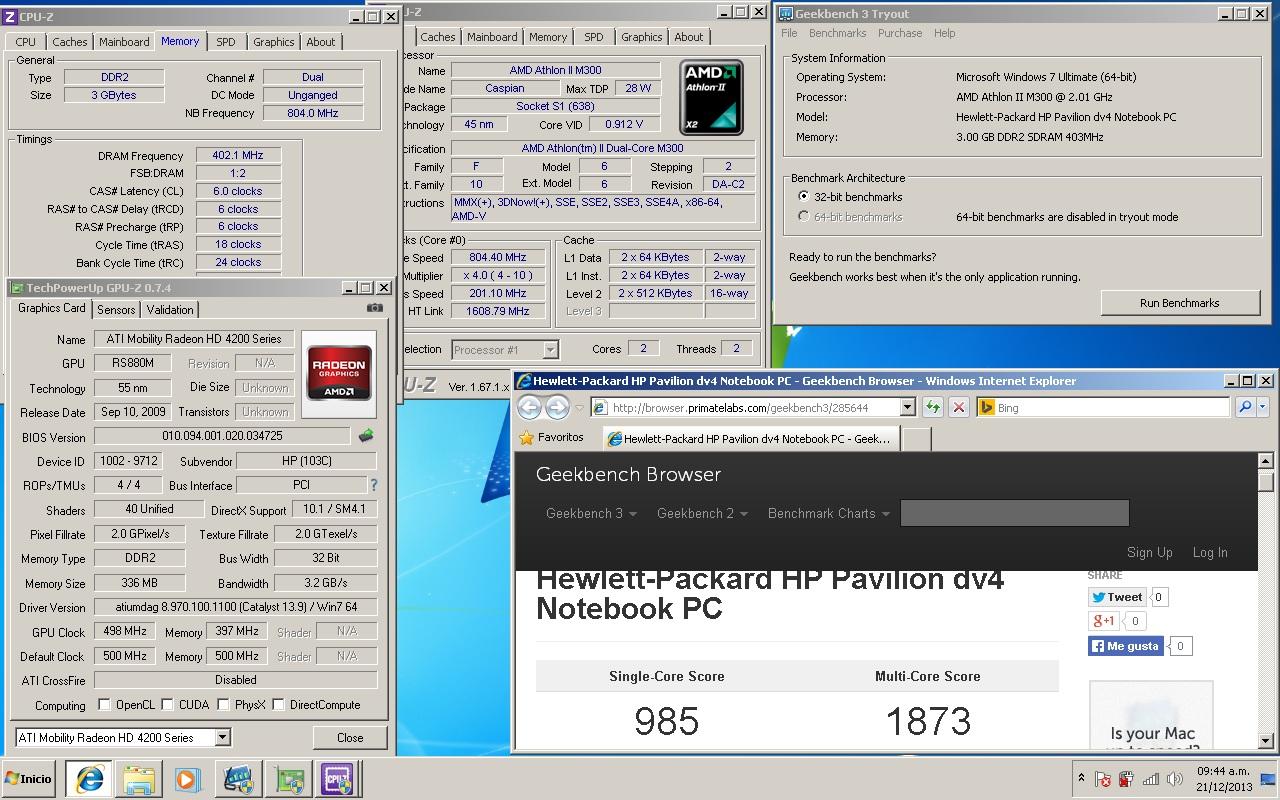Select the 32-bit benchmarks radio button
Screen dimensions: 1280x800
pyautogui.click(x=804, y=197)
